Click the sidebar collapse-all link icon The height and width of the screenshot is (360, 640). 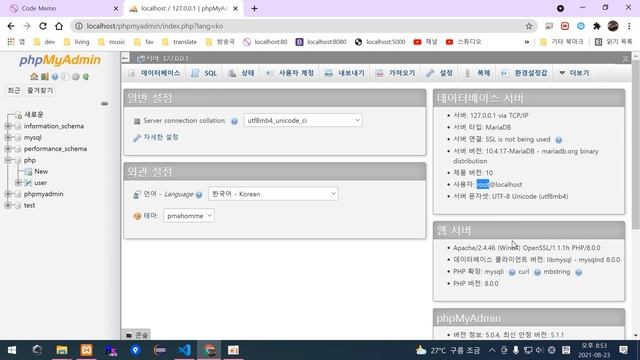point(104,104)
